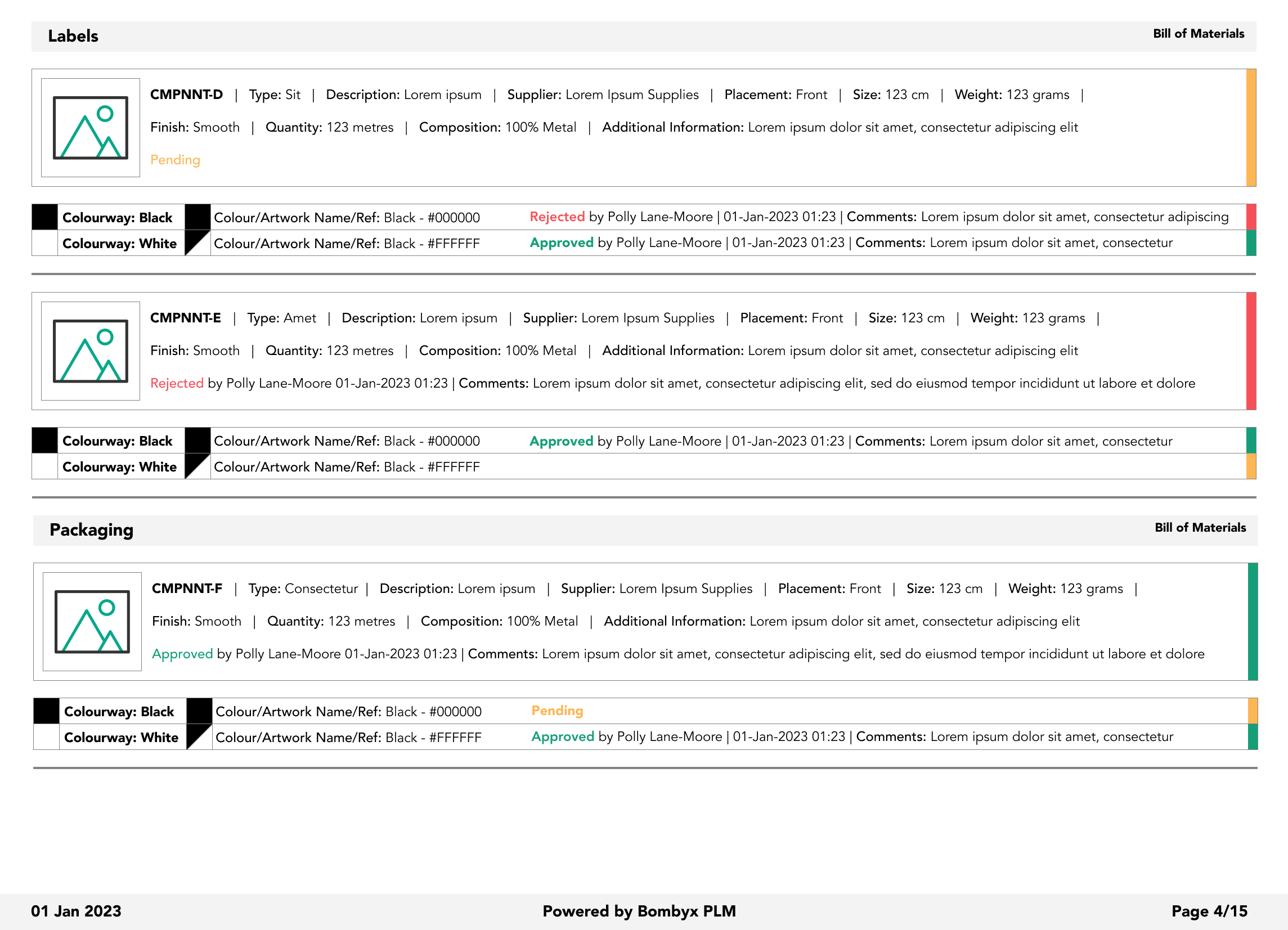
Task: Click the orange status marker on CMPNNT-E White colourway row
Action: point(1251,466)
